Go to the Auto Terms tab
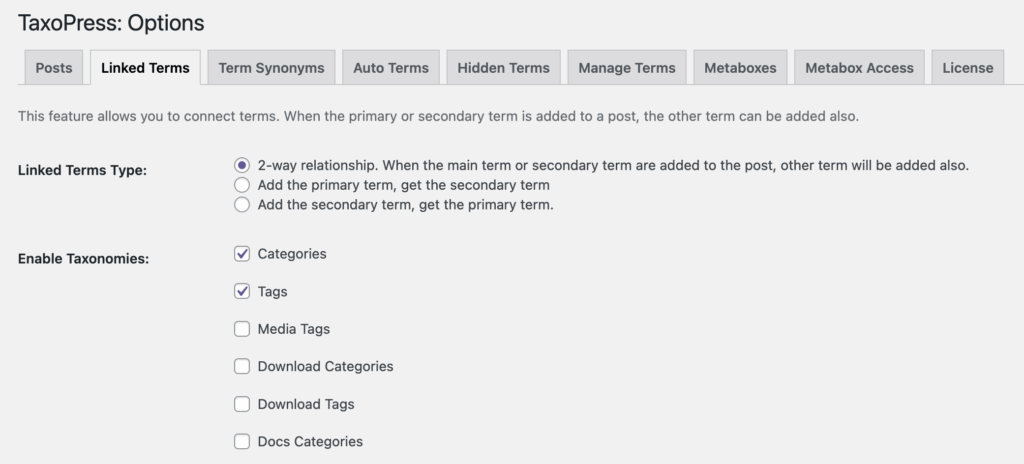The width and height of the screenshot is (1024, 464). [390, 68]
